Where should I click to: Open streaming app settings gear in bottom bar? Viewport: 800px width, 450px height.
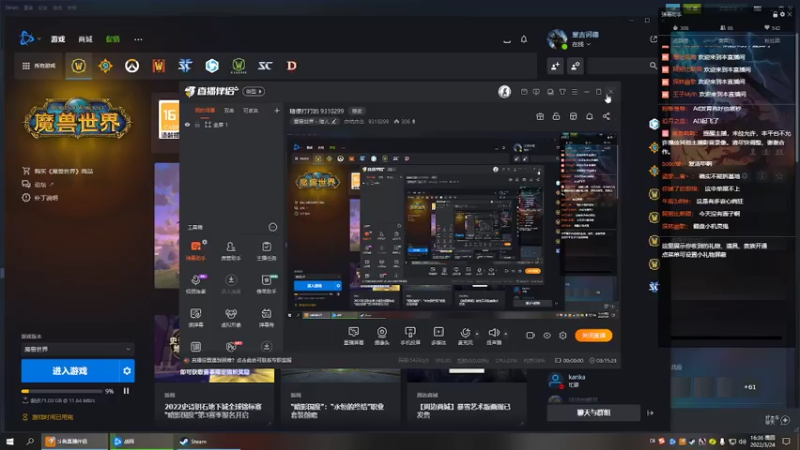(563, 335)
